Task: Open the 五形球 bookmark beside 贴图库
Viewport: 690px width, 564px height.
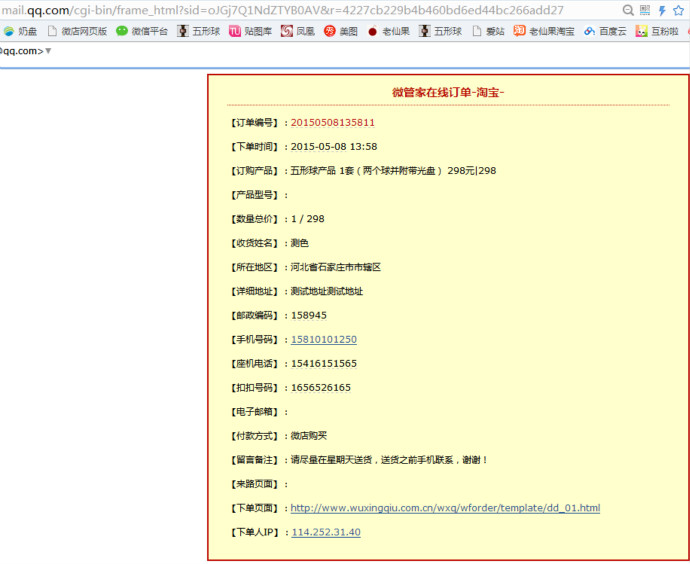Action: pos(199,31)
